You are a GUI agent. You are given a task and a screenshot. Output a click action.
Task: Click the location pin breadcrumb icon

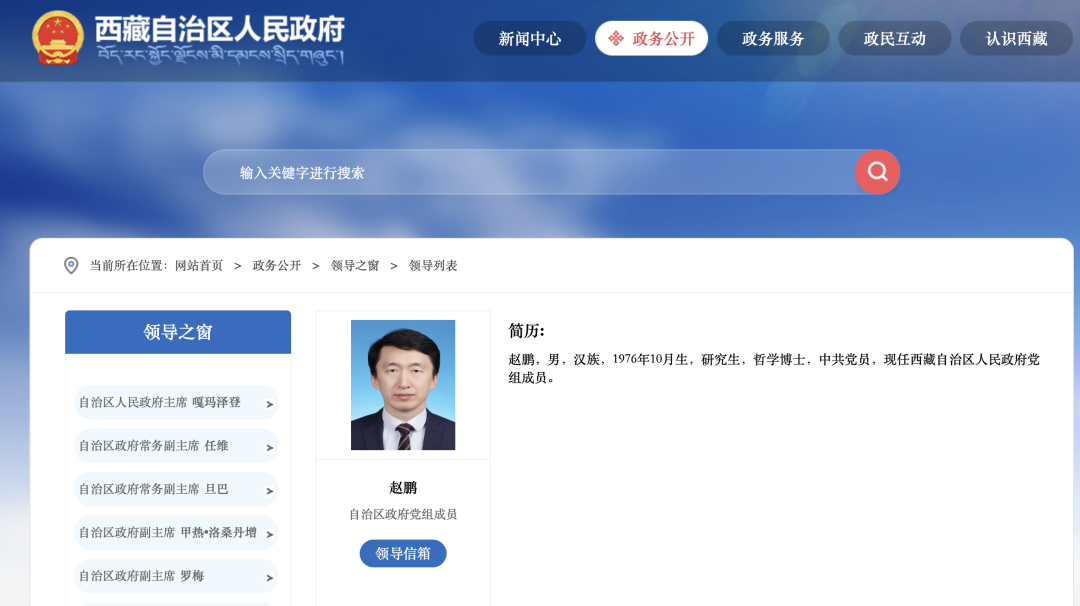pos(70,265)
